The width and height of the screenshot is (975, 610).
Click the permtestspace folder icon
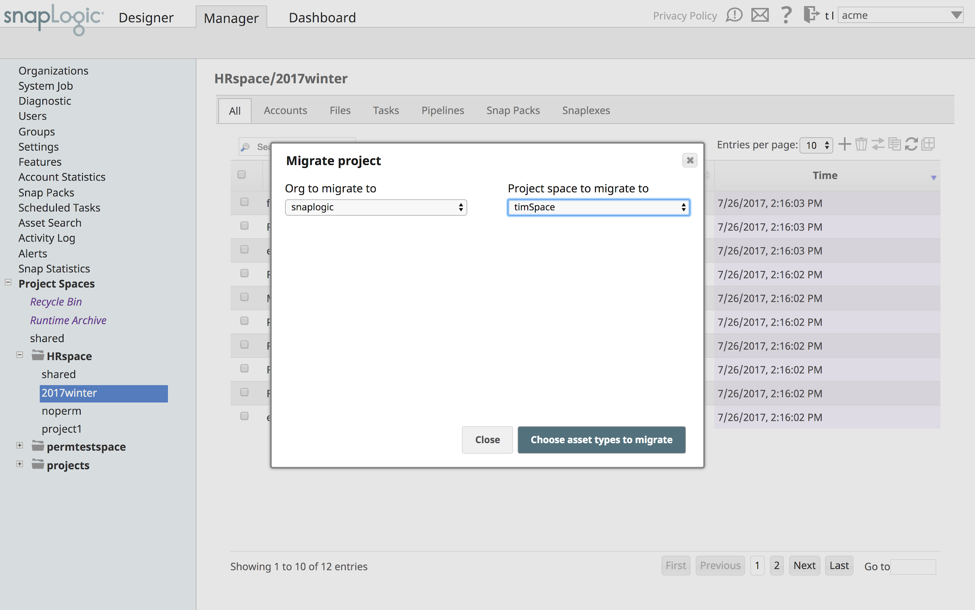(x=38, y=446)
